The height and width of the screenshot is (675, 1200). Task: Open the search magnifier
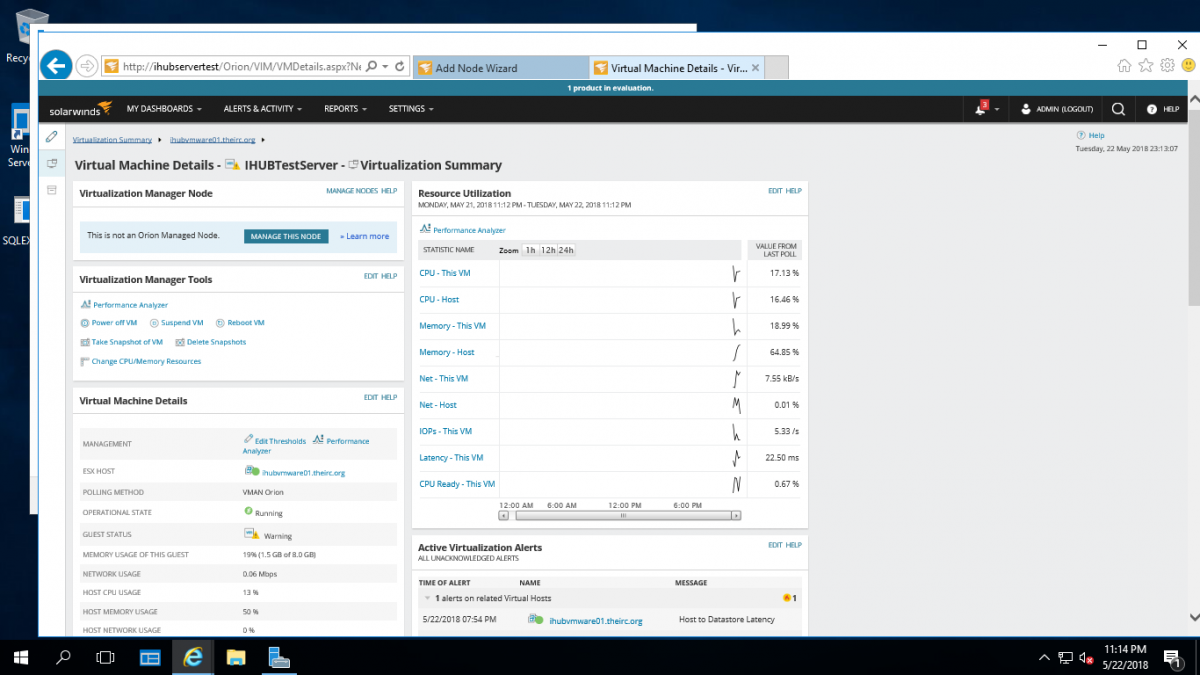coord(1118,108)
